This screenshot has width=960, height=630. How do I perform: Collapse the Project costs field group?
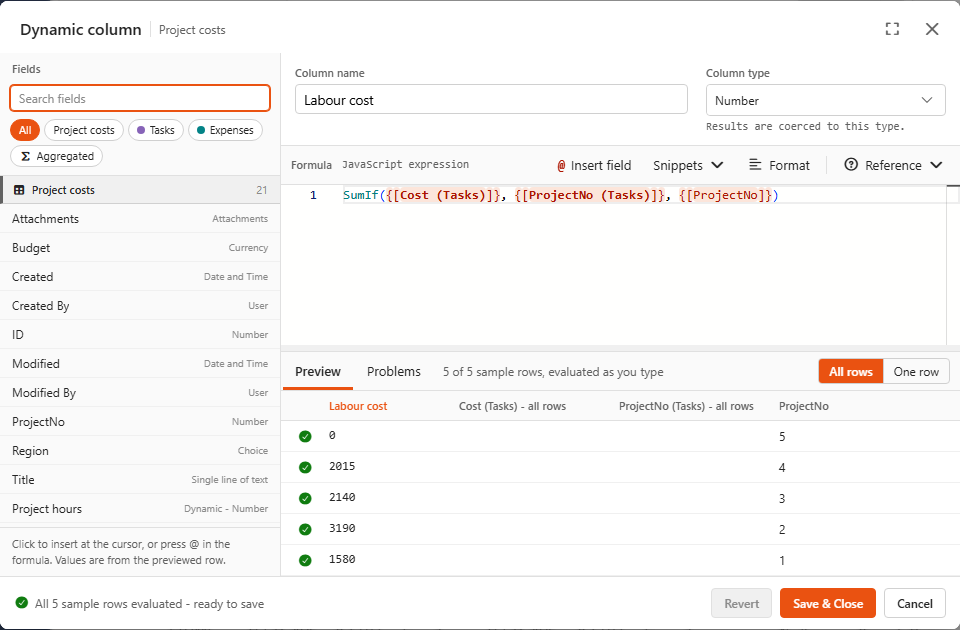[140, 190]
